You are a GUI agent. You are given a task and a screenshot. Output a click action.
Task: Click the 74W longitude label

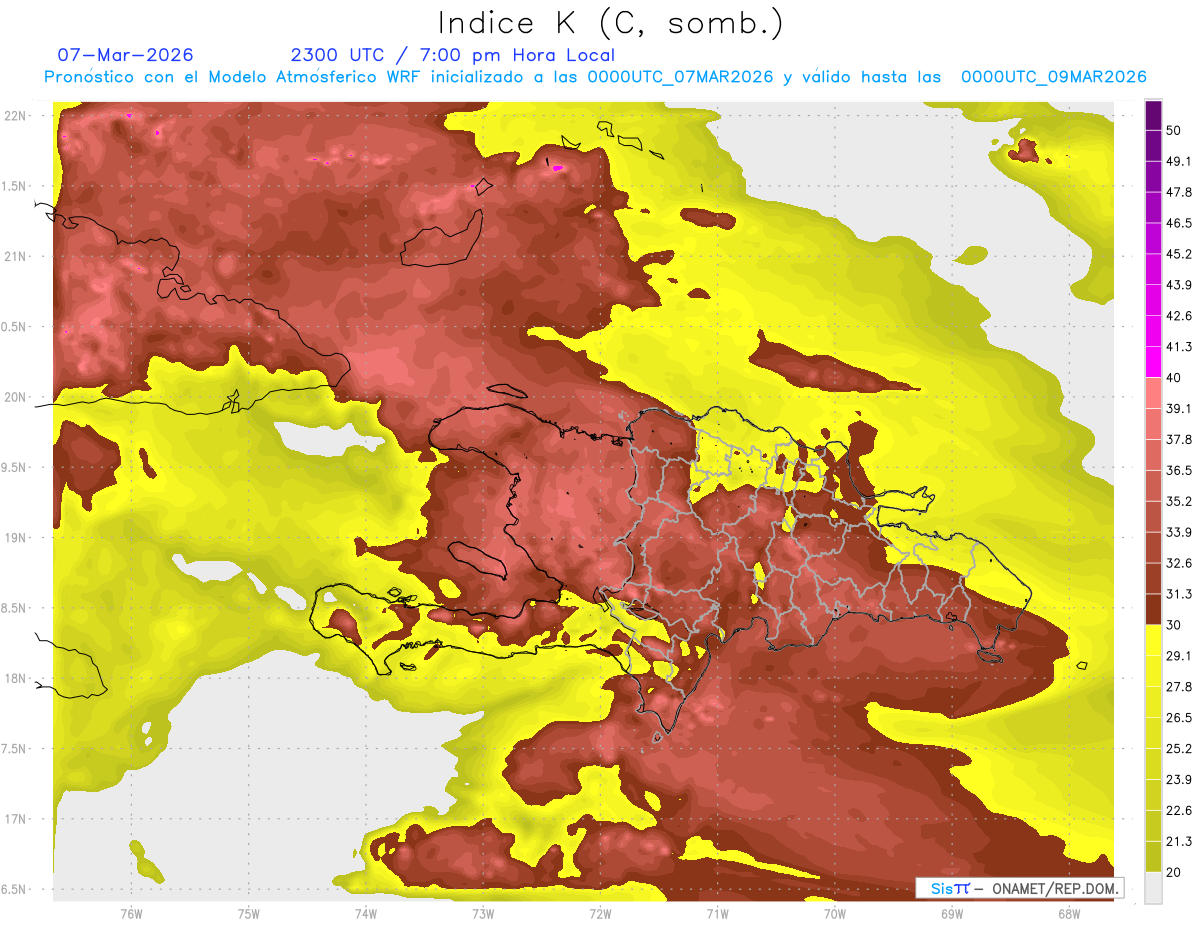pos(365,913)
